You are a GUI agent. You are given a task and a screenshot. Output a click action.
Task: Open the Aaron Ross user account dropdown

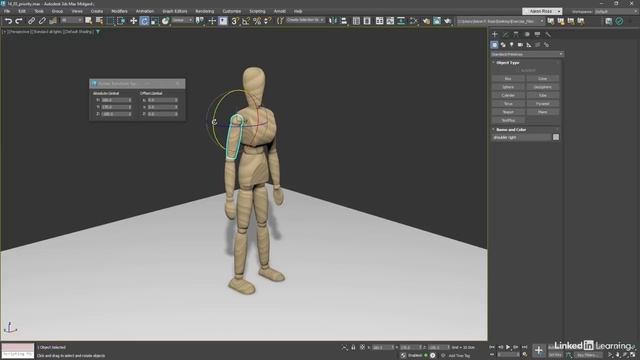point(542,11)
